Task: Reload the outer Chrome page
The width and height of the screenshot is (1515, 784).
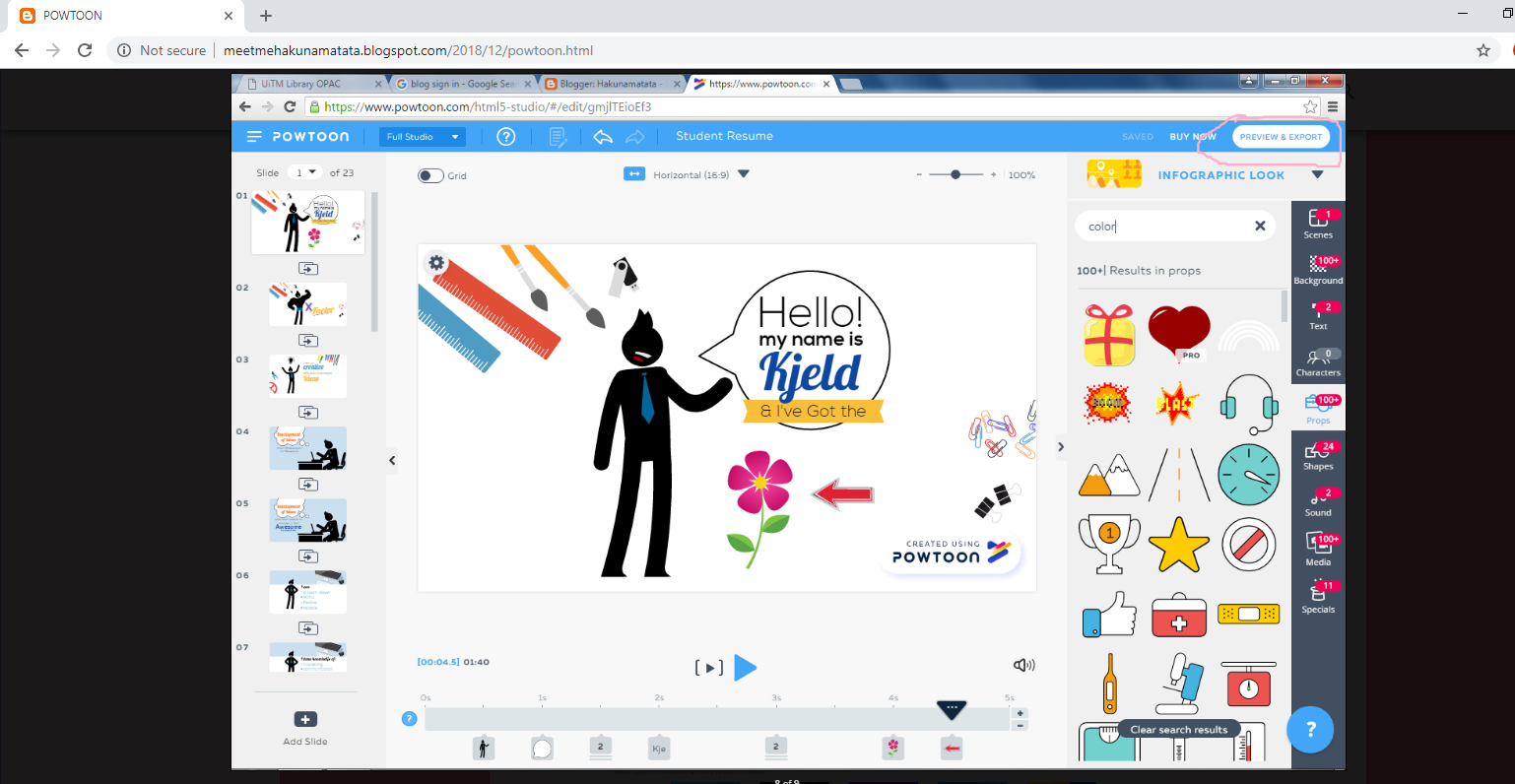Action: click(85, 50)
